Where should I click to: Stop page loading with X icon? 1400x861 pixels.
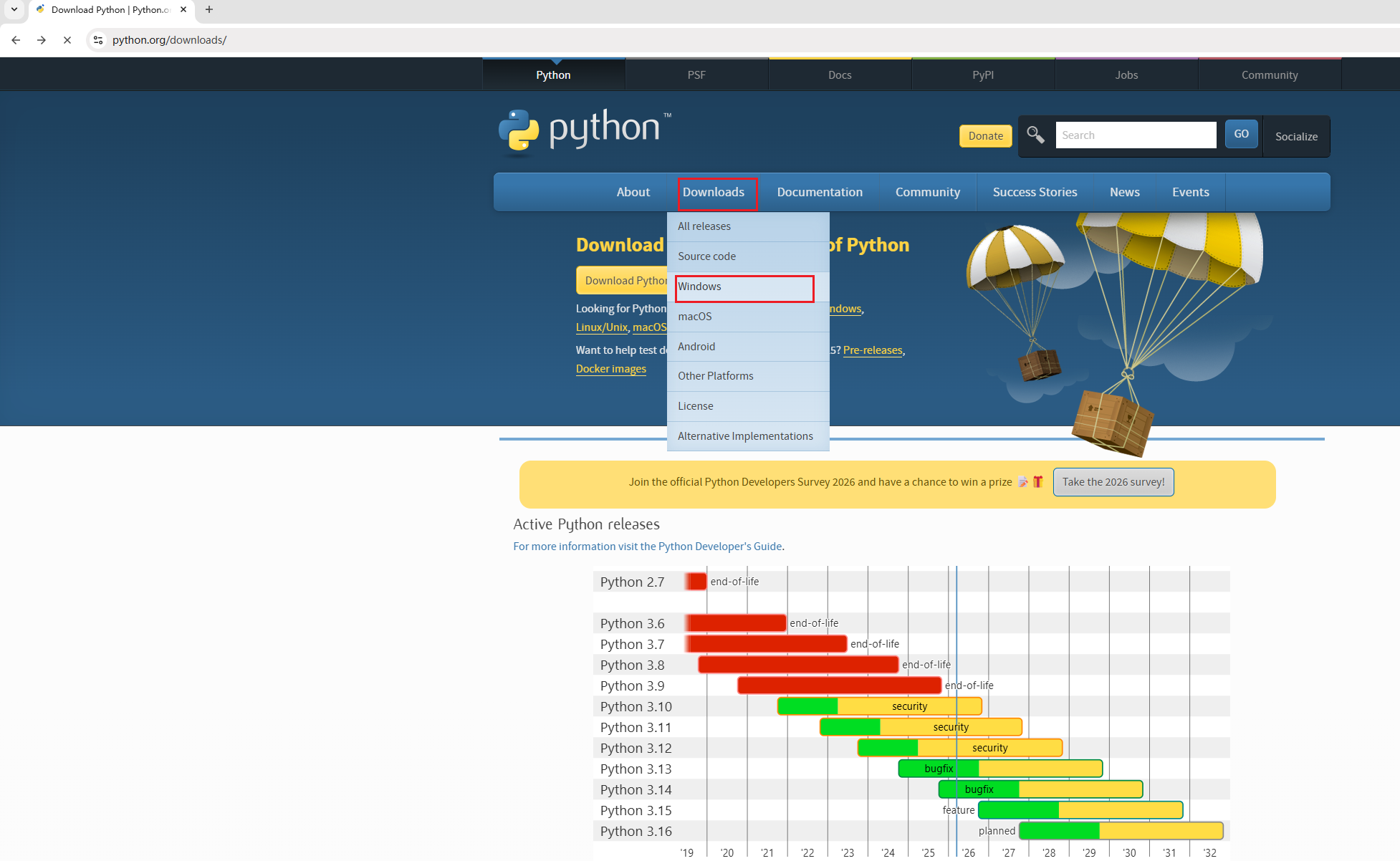[67, 40]
